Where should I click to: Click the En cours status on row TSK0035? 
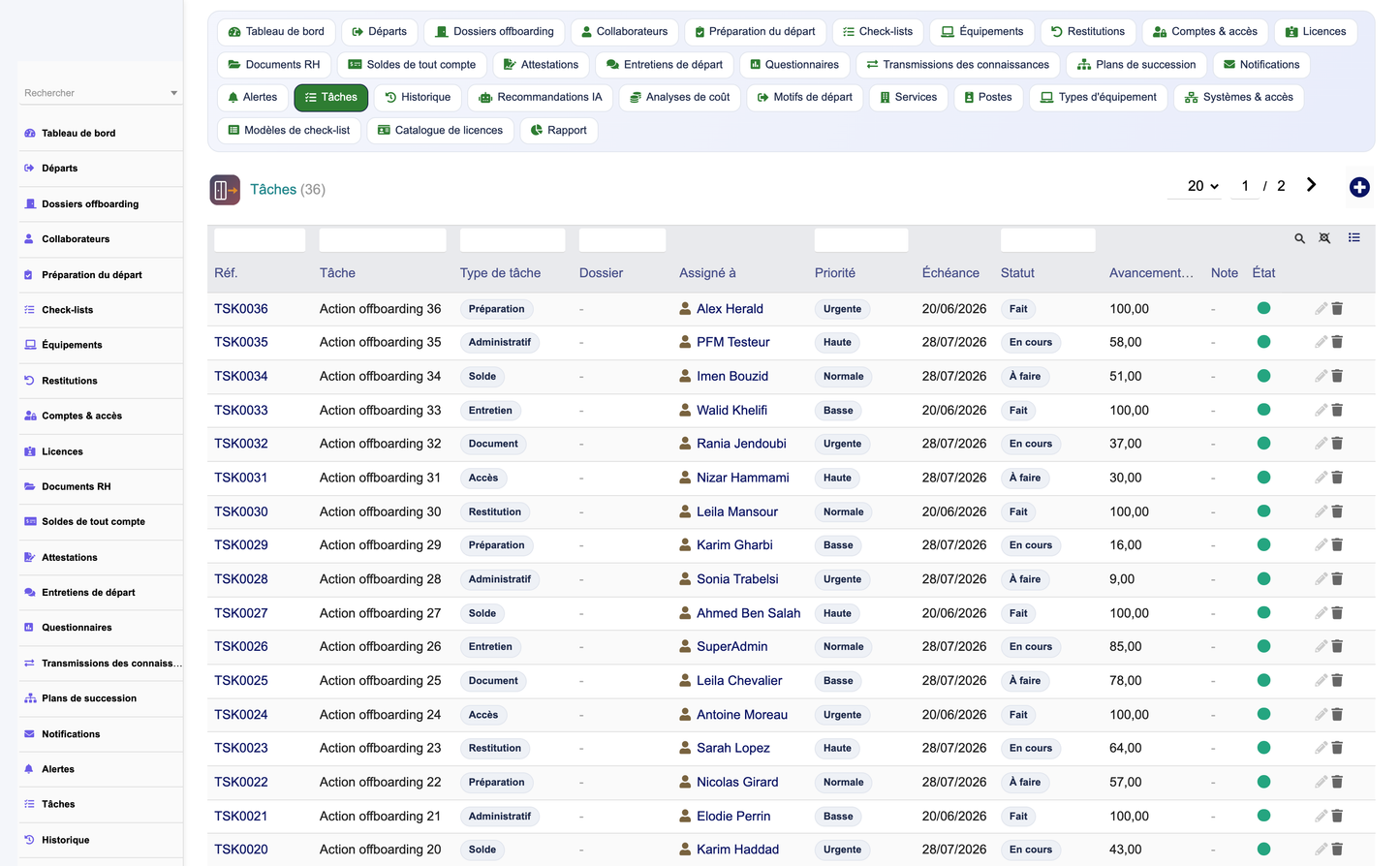pyautogui.click(x=1031, y=342)
